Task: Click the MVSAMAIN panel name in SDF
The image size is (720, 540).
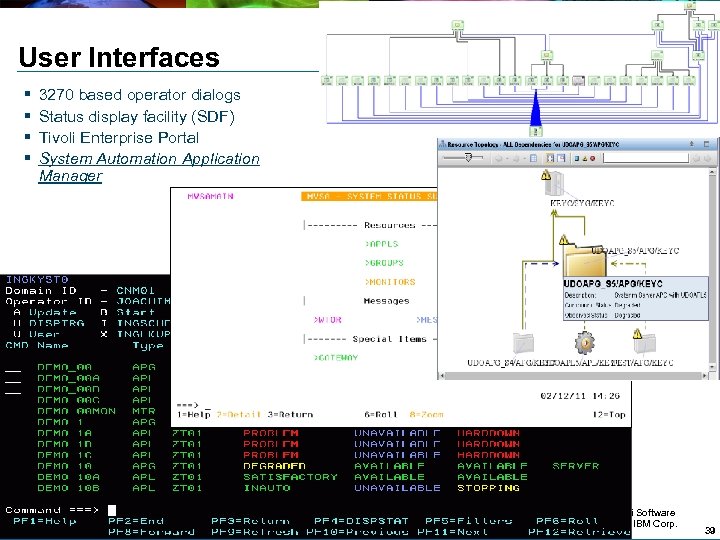Action: pyautogui.click(x=210, y=197)
